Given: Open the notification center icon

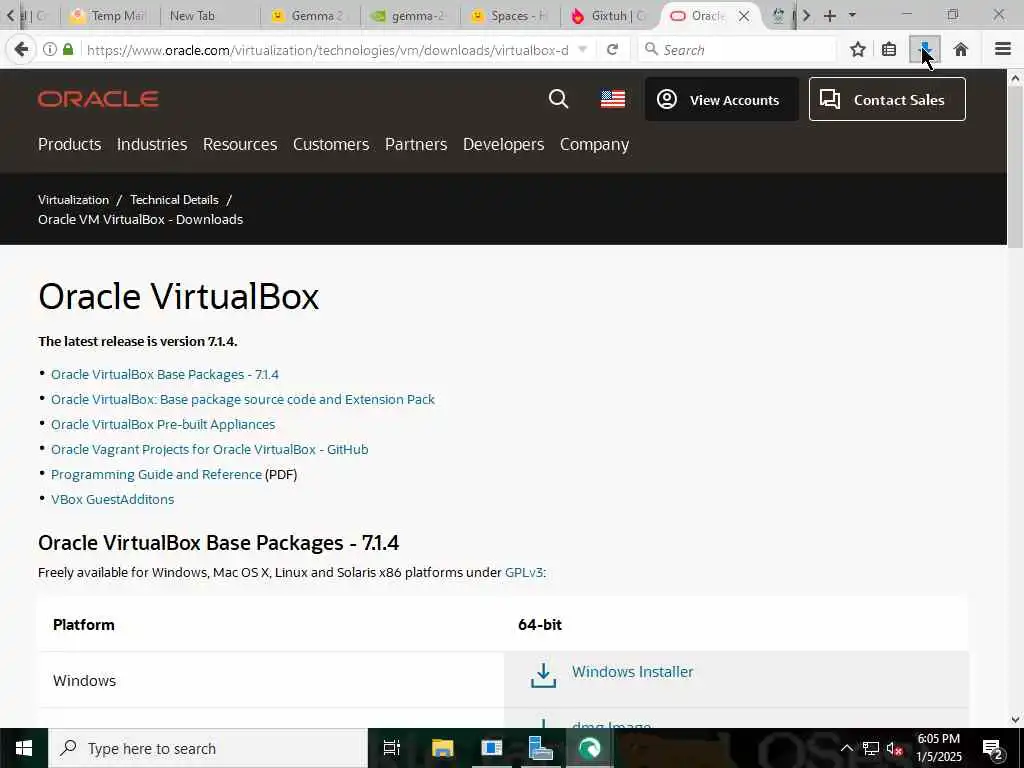Looking at the screenshot, I should pos(993,749).
